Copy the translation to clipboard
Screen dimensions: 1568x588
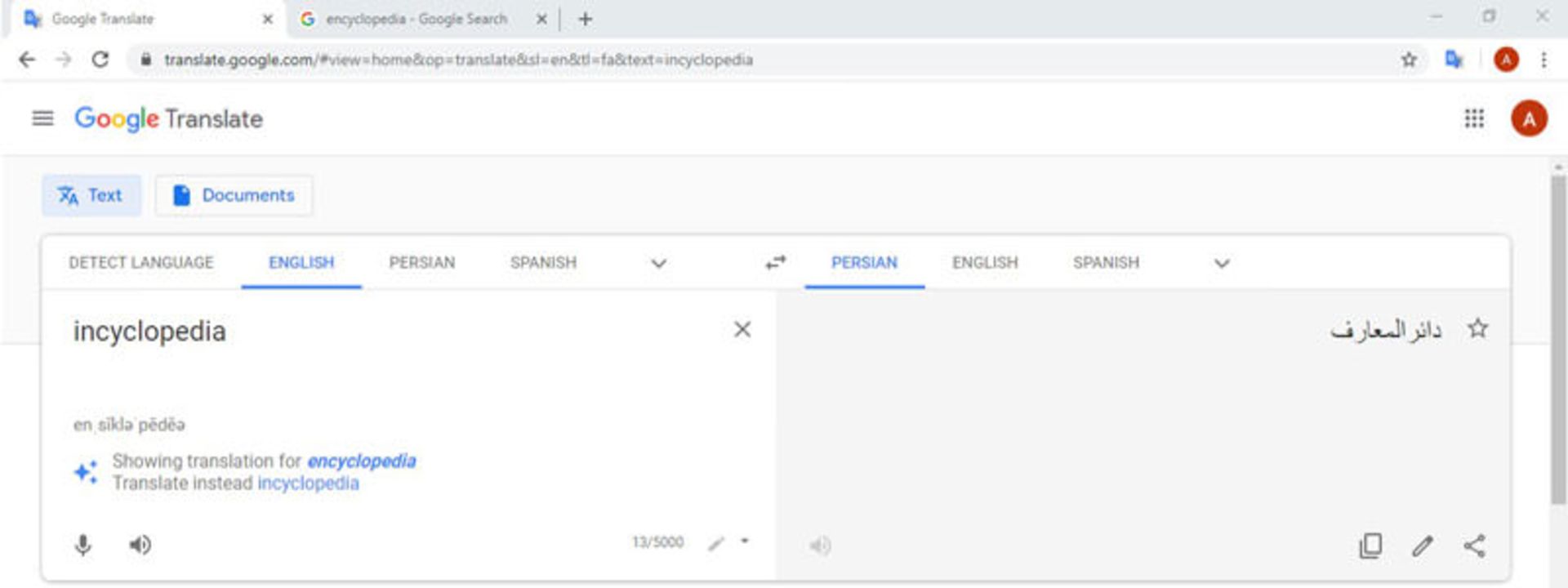(x=1370, y=546)
